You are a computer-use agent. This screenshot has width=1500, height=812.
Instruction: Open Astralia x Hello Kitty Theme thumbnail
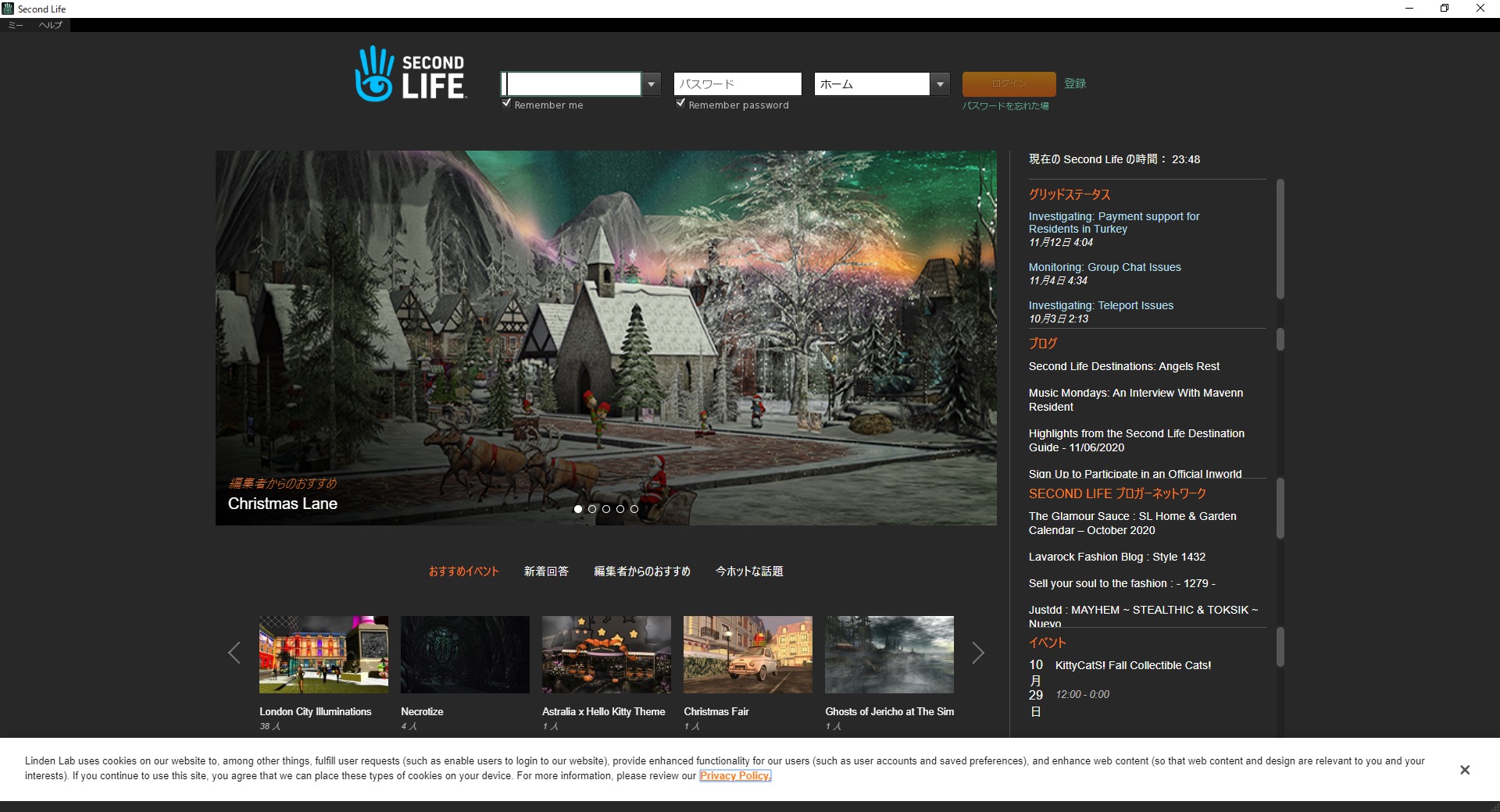tap(606, 654)
